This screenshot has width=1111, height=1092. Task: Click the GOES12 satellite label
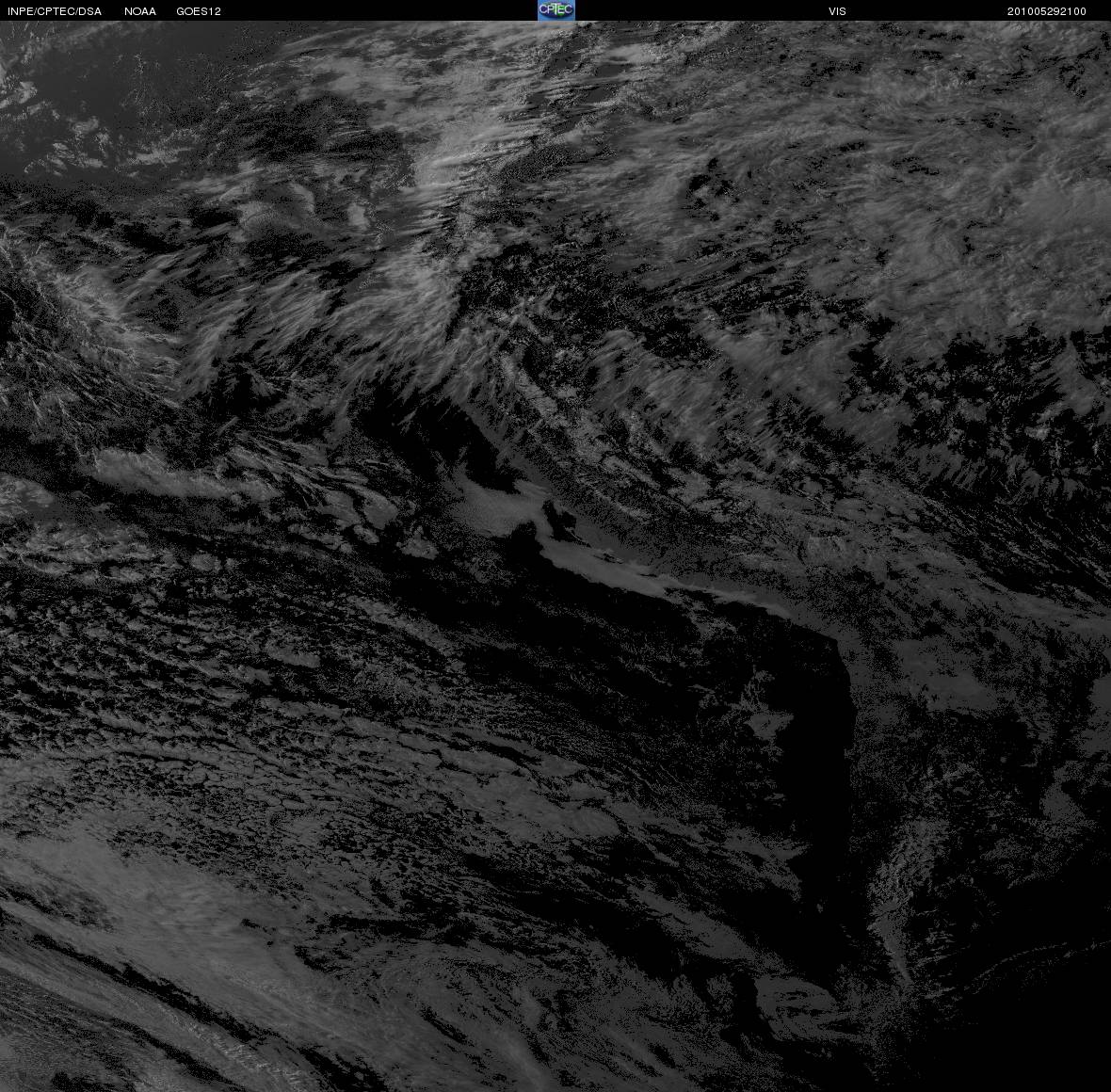(x=199, y=11)
